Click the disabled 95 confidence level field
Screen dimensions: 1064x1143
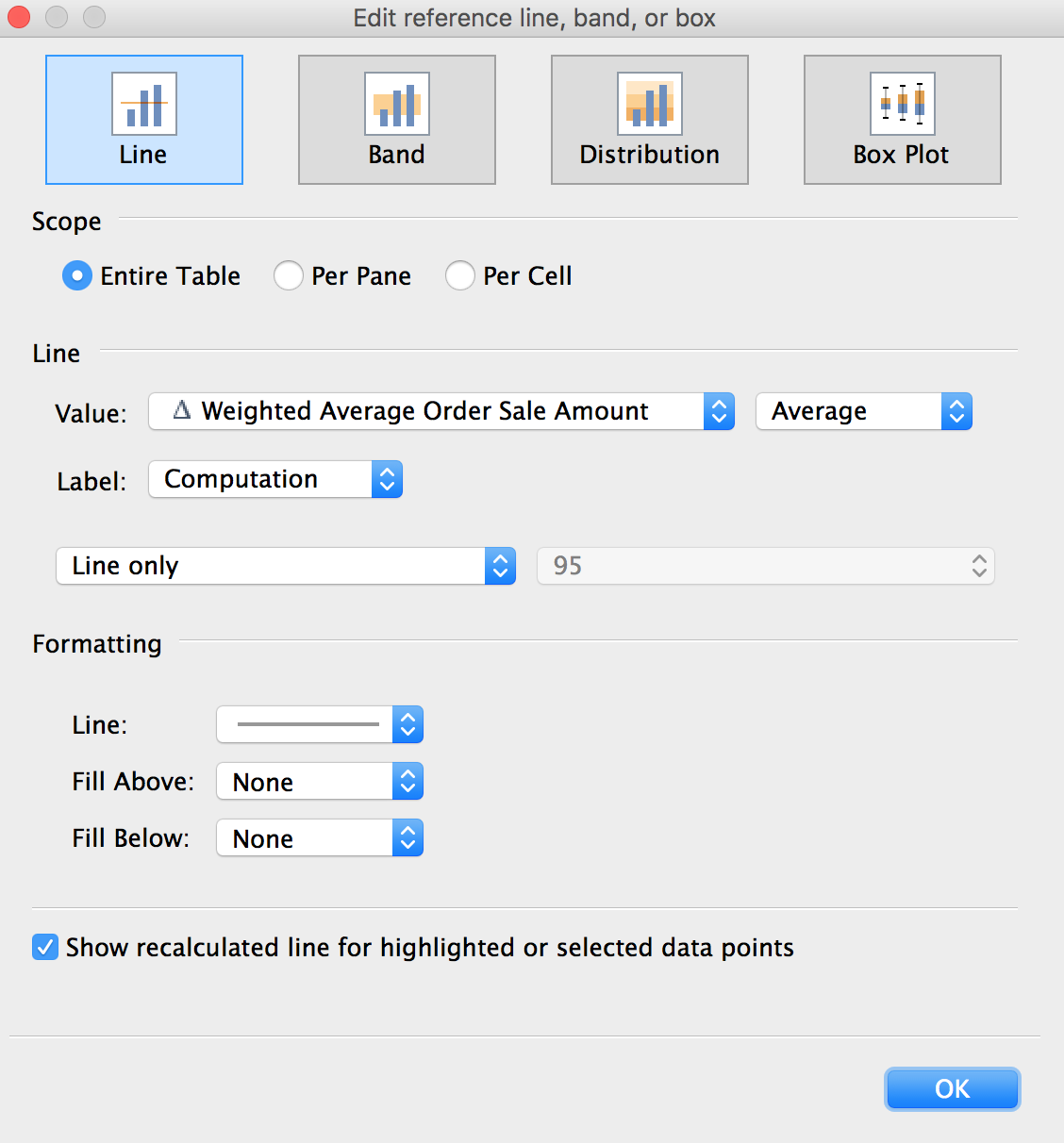(764, 566)
